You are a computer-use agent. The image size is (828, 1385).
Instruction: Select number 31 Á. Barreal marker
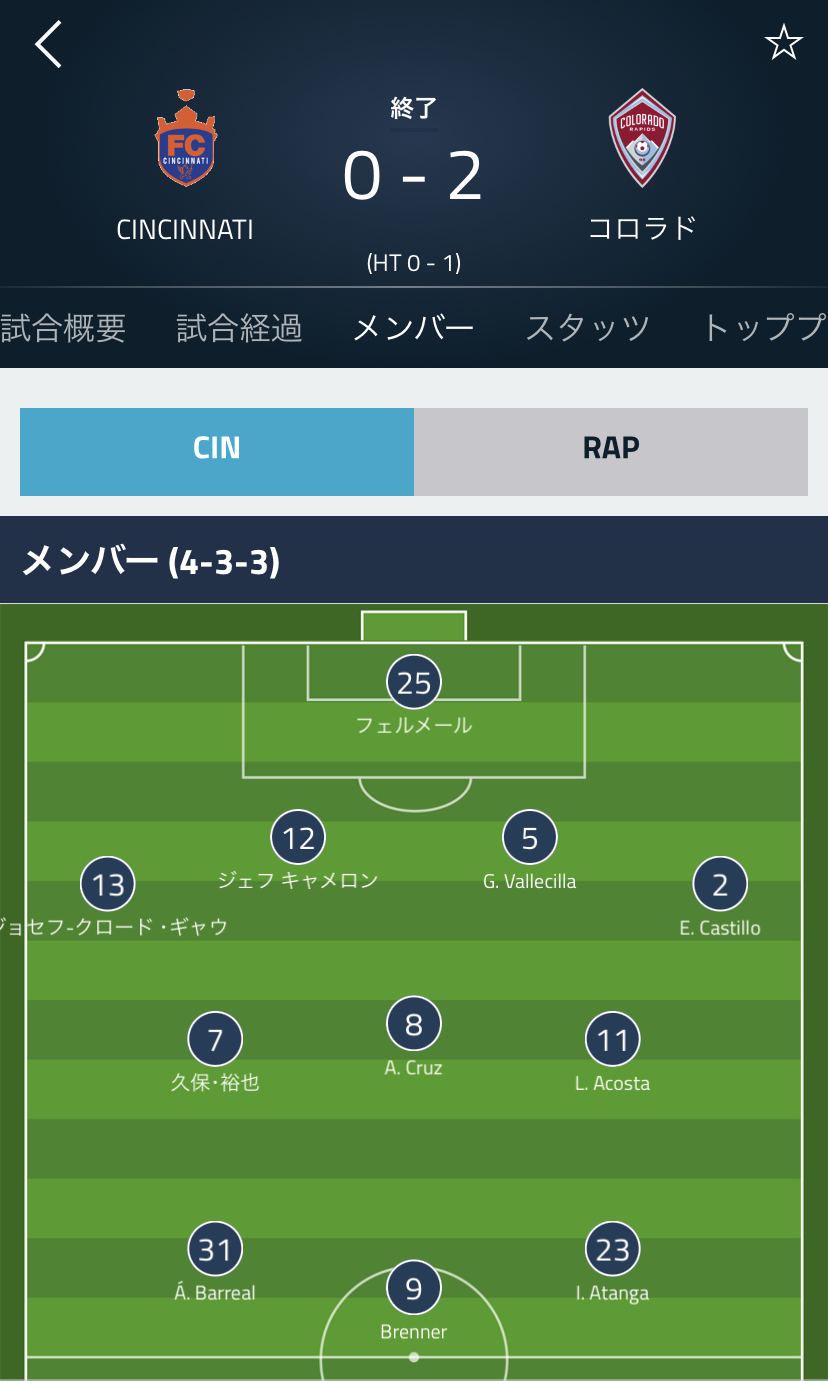point(215,1250)
